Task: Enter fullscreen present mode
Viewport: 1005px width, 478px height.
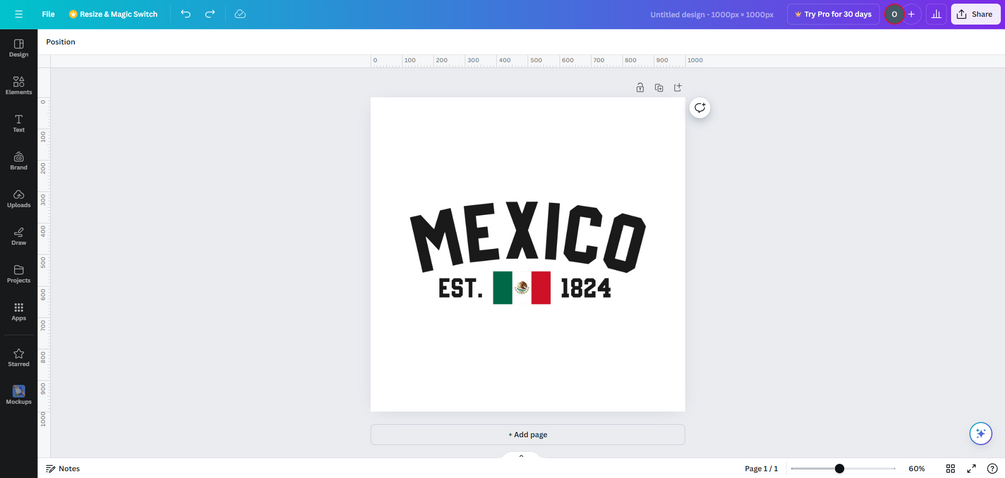Action: click(x=971, y=468)
